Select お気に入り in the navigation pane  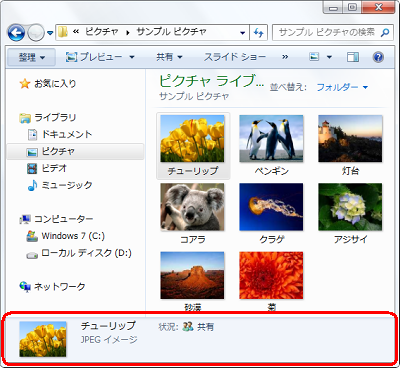55,83
